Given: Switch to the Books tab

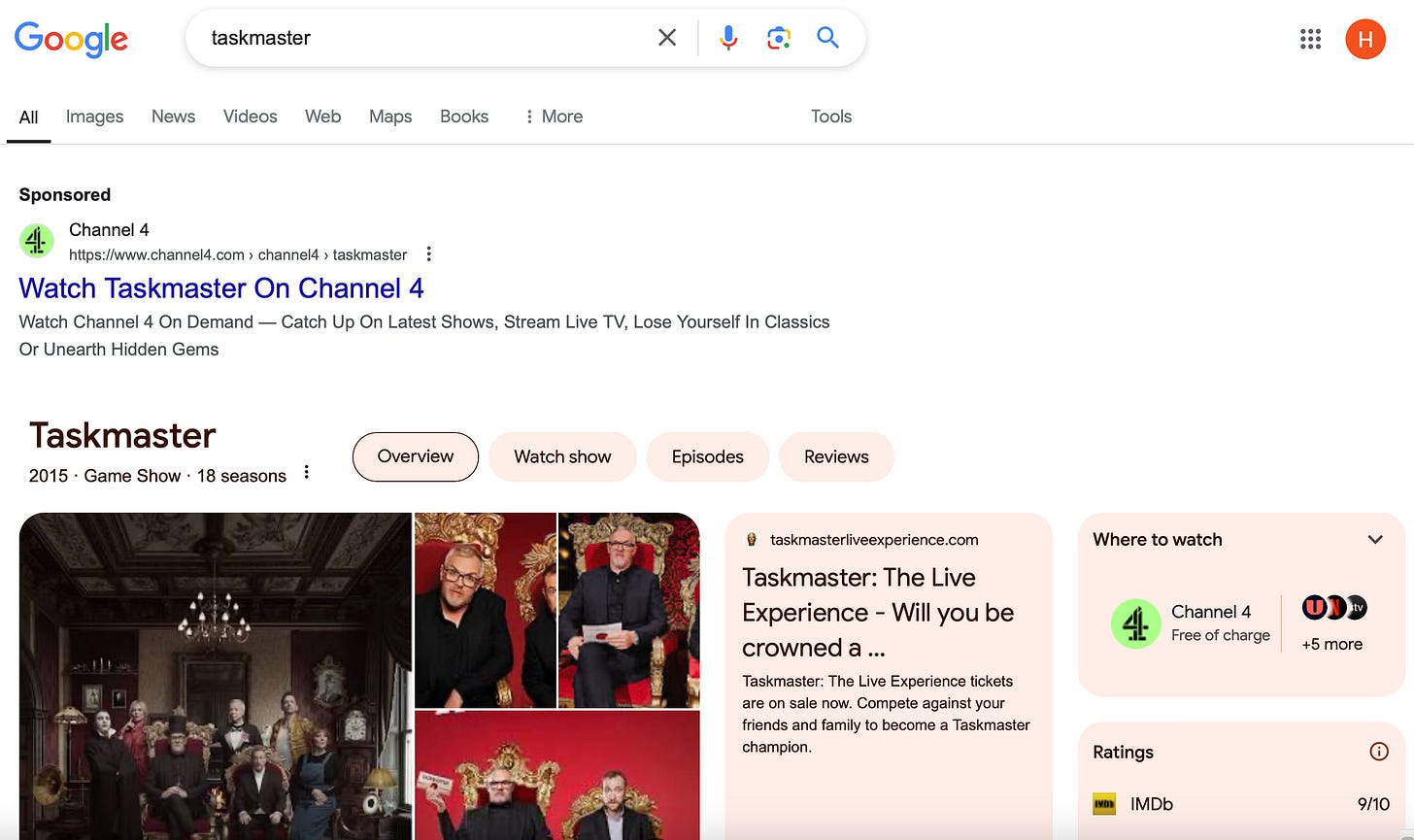Looking at the screenshot, I should (464, 117).
